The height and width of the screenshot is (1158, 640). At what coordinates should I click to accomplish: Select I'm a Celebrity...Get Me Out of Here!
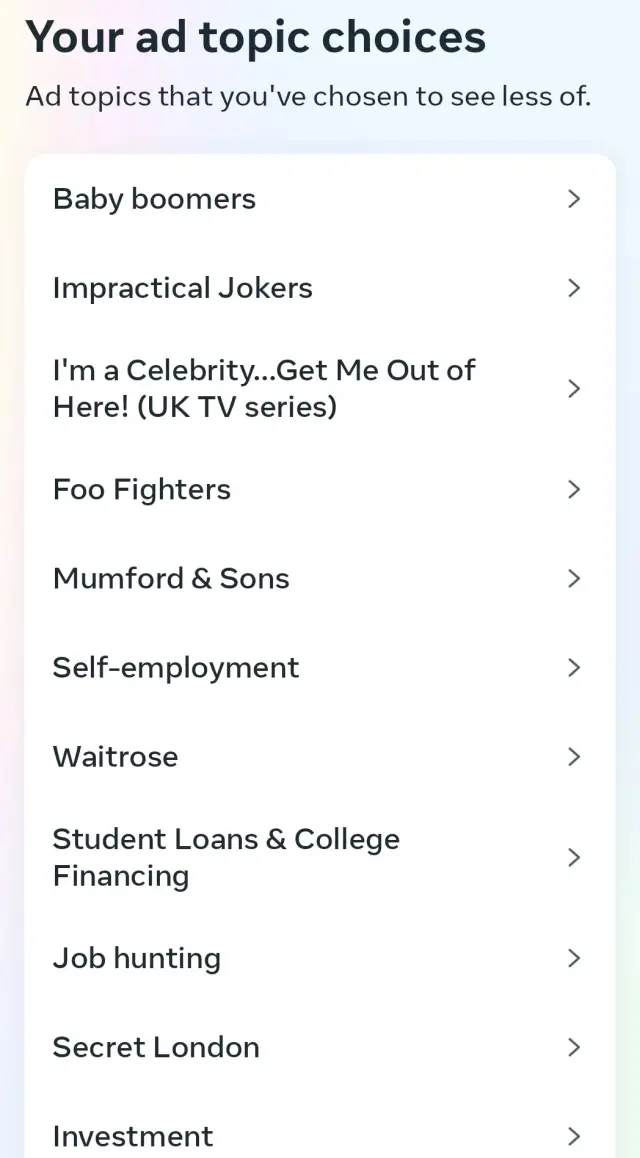(264, 388)
